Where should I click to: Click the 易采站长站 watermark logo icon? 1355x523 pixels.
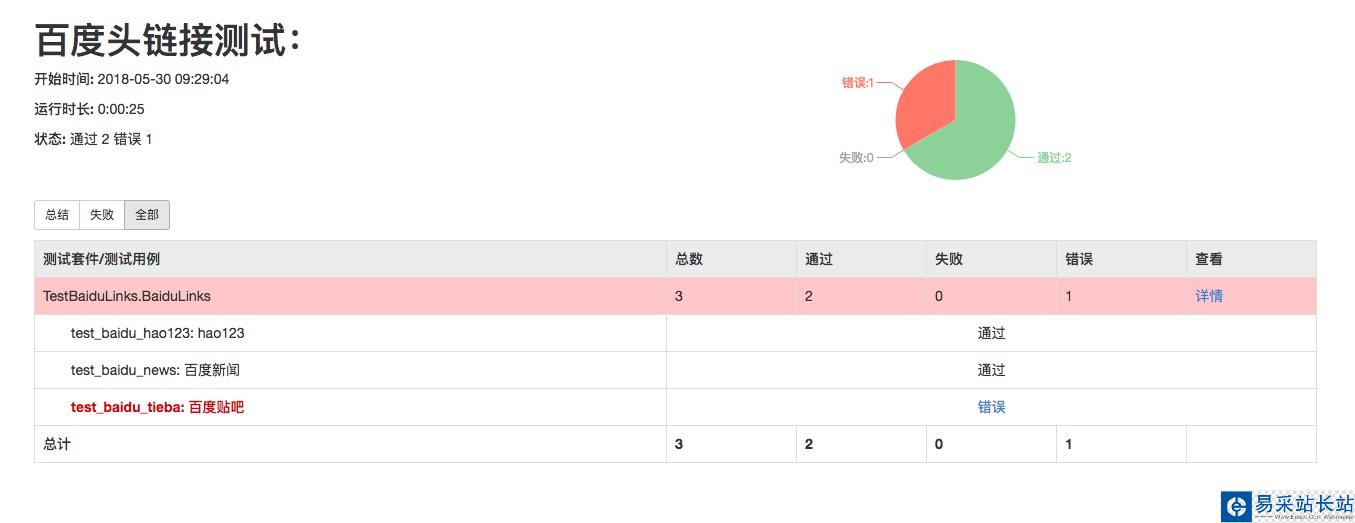tap(1236, 506)
